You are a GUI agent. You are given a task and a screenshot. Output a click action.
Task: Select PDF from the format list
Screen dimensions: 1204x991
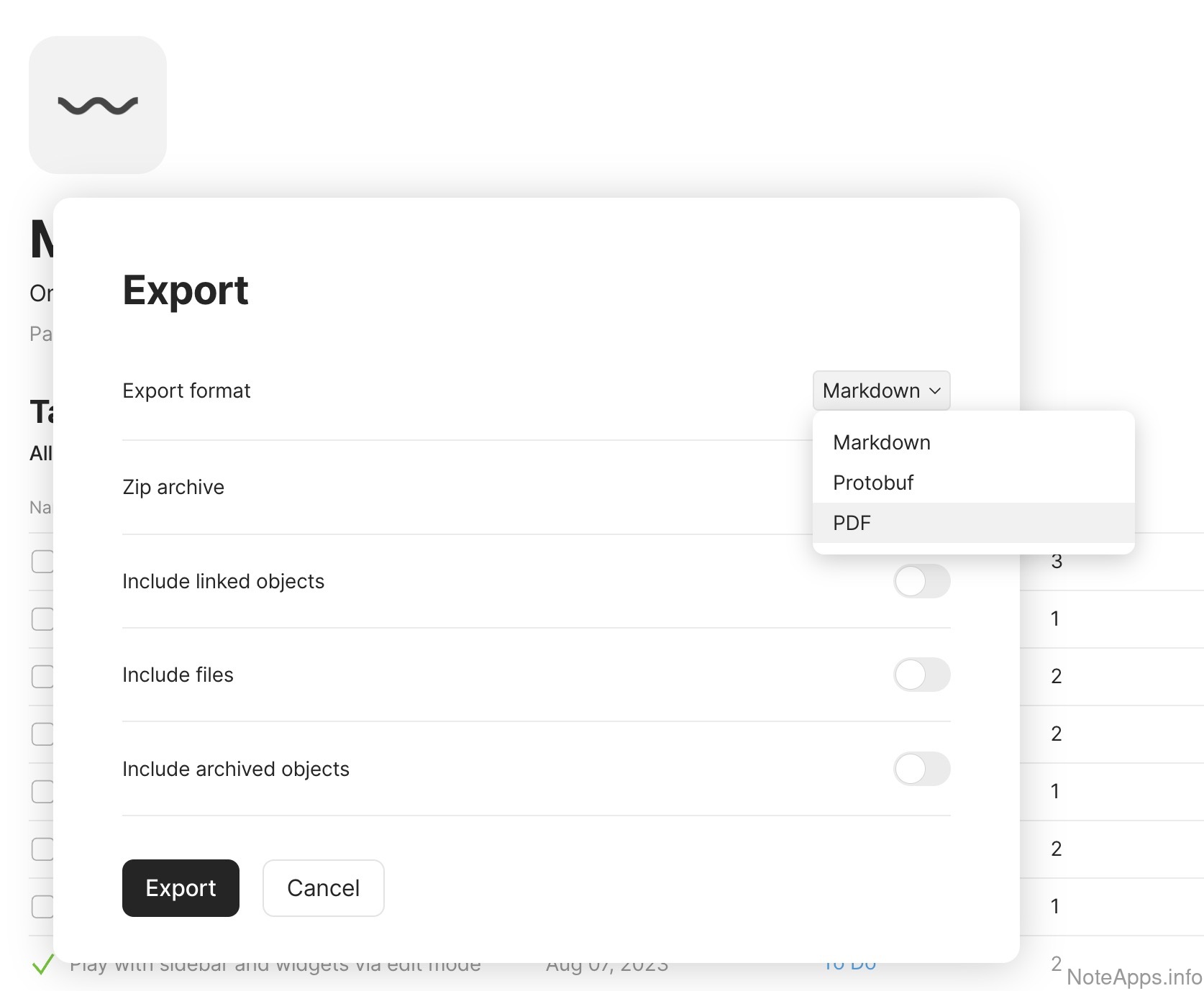pyautogui.click(x=852, y=523)
